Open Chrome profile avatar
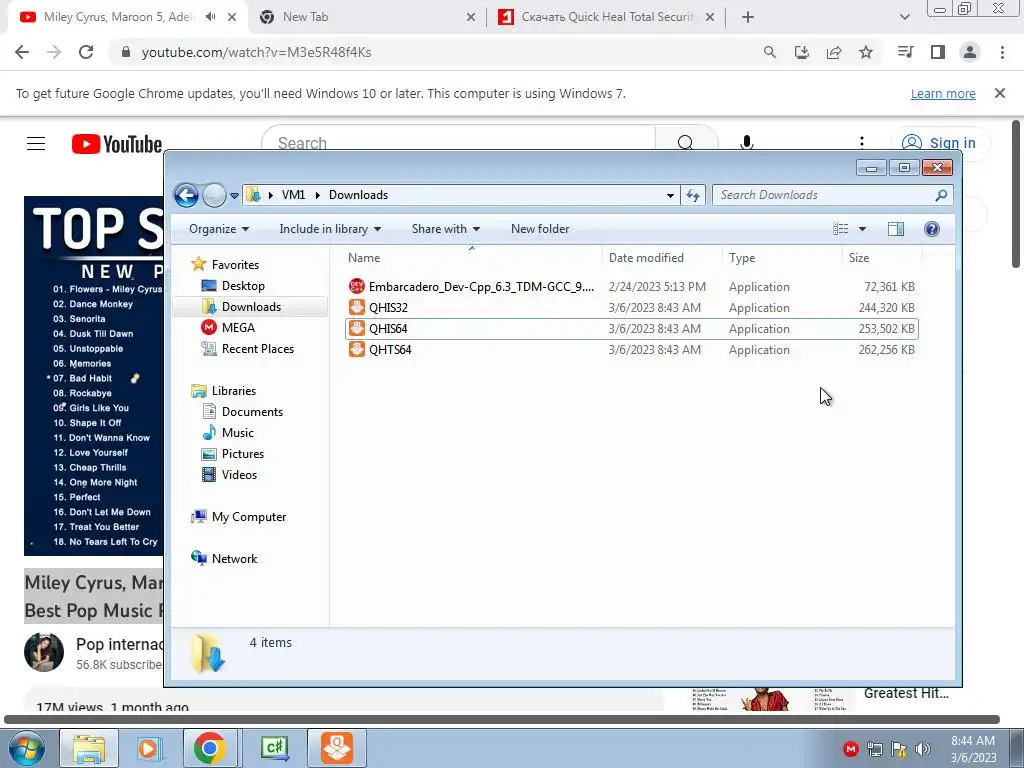The image size is (1024, 768). tap(970, 52)
